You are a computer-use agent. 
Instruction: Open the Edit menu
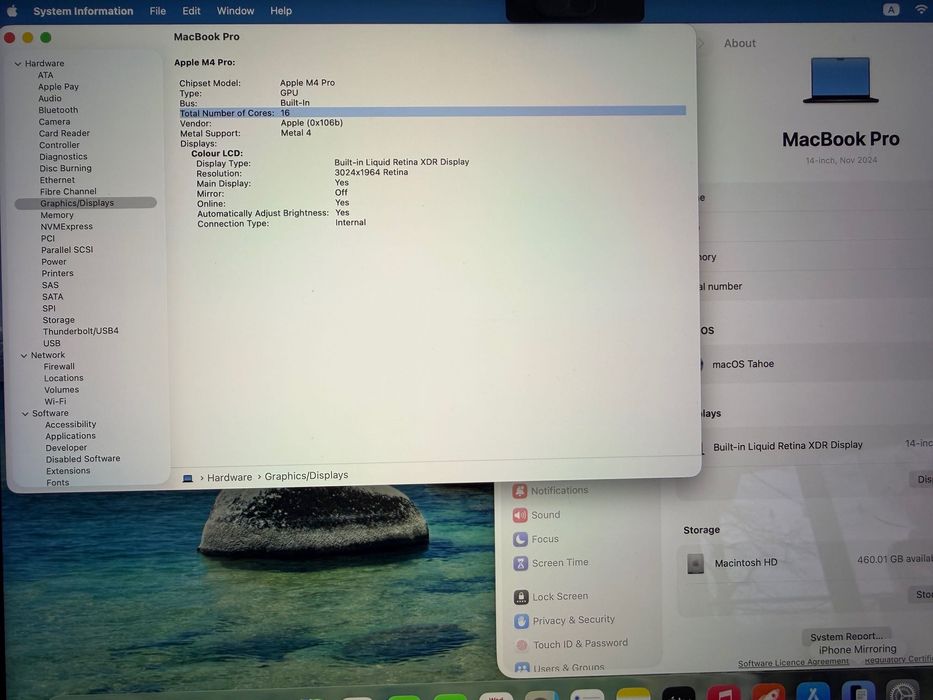tap(191, 11)
